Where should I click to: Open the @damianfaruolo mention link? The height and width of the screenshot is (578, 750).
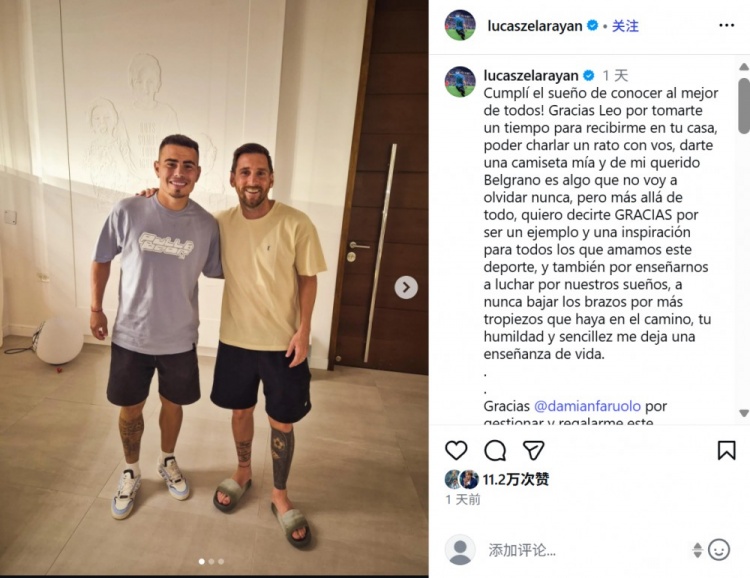coord(587,406)
